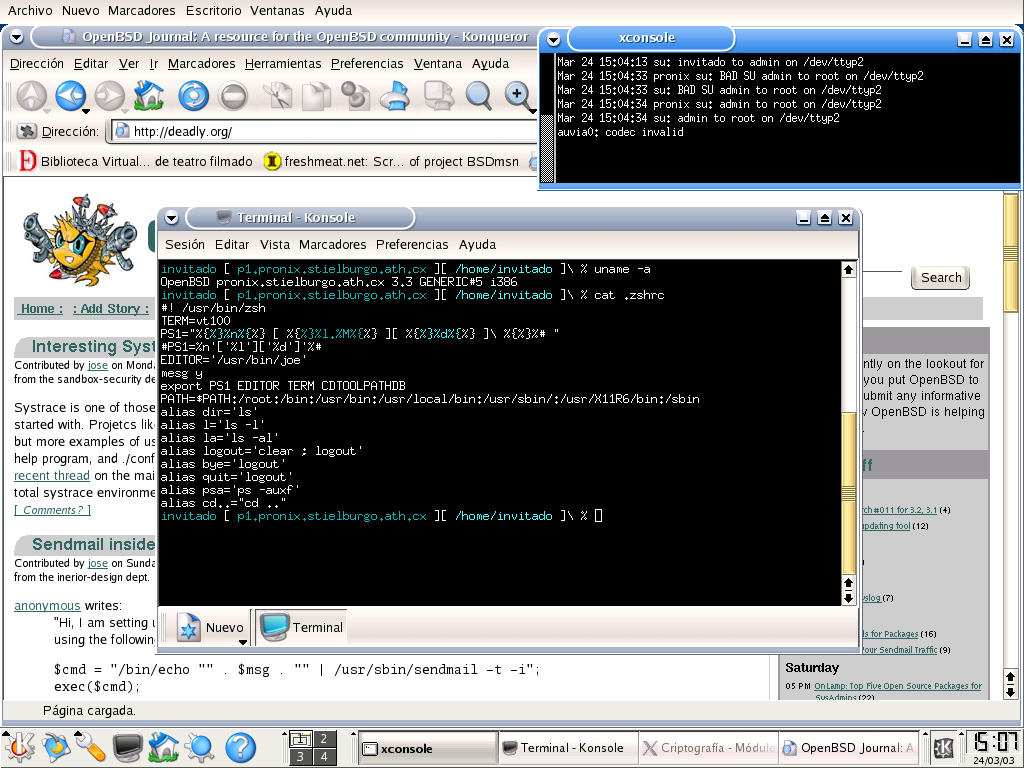Follow the Add Story link on the page
1024x768 pixels.
(110, 309)
